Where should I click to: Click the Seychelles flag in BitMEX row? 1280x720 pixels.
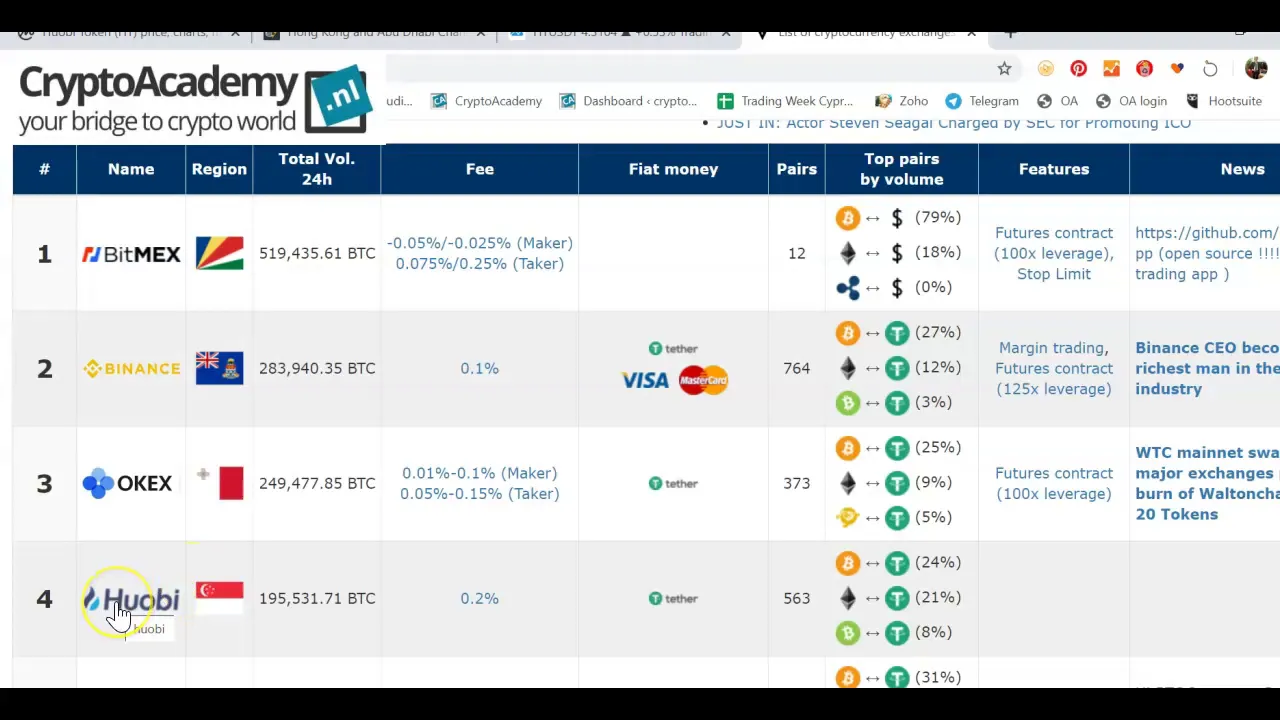click(219, 253)
